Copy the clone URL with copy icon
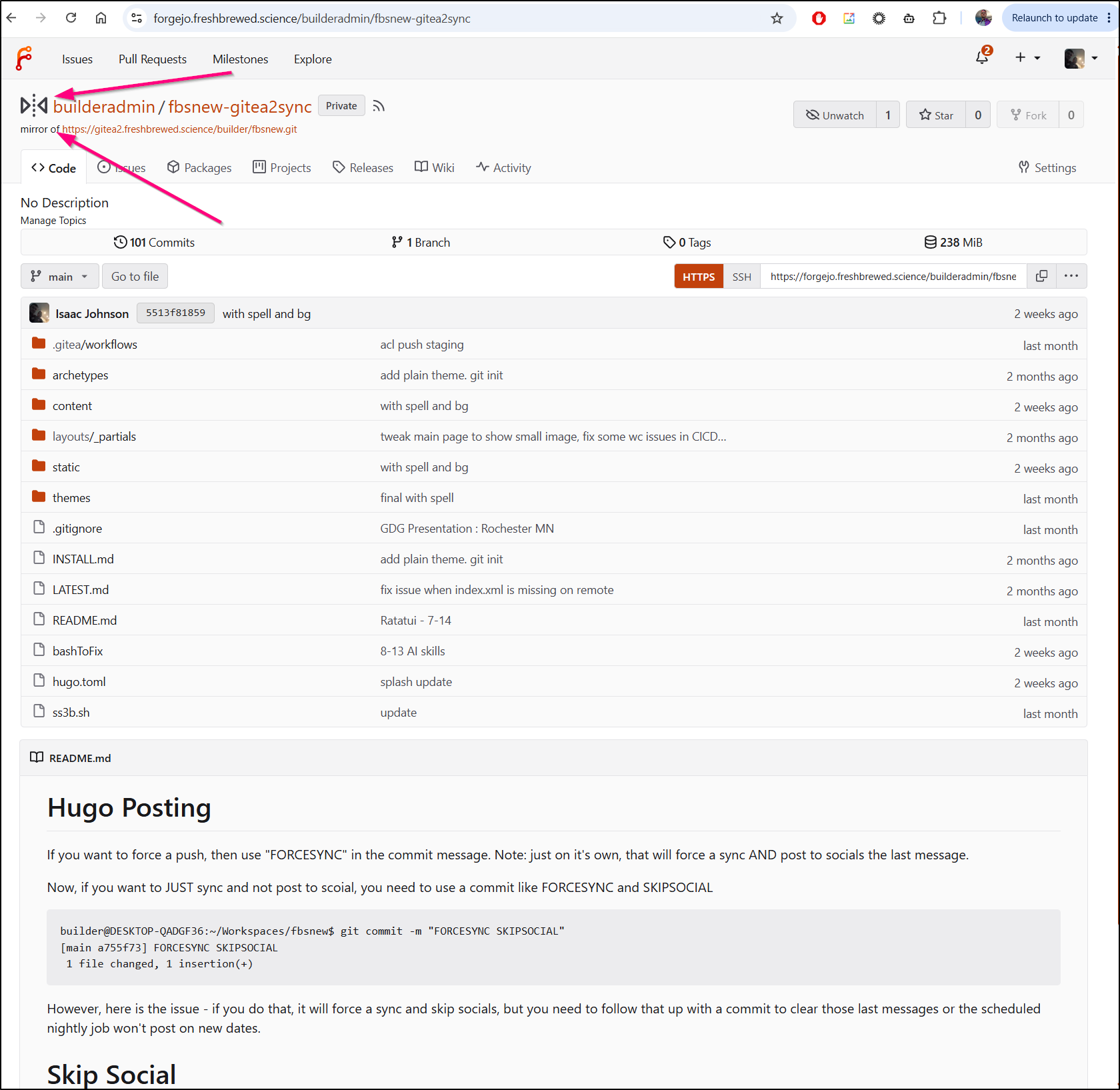This screenshot has height=1090, width=1120. tap(1041, 276)
